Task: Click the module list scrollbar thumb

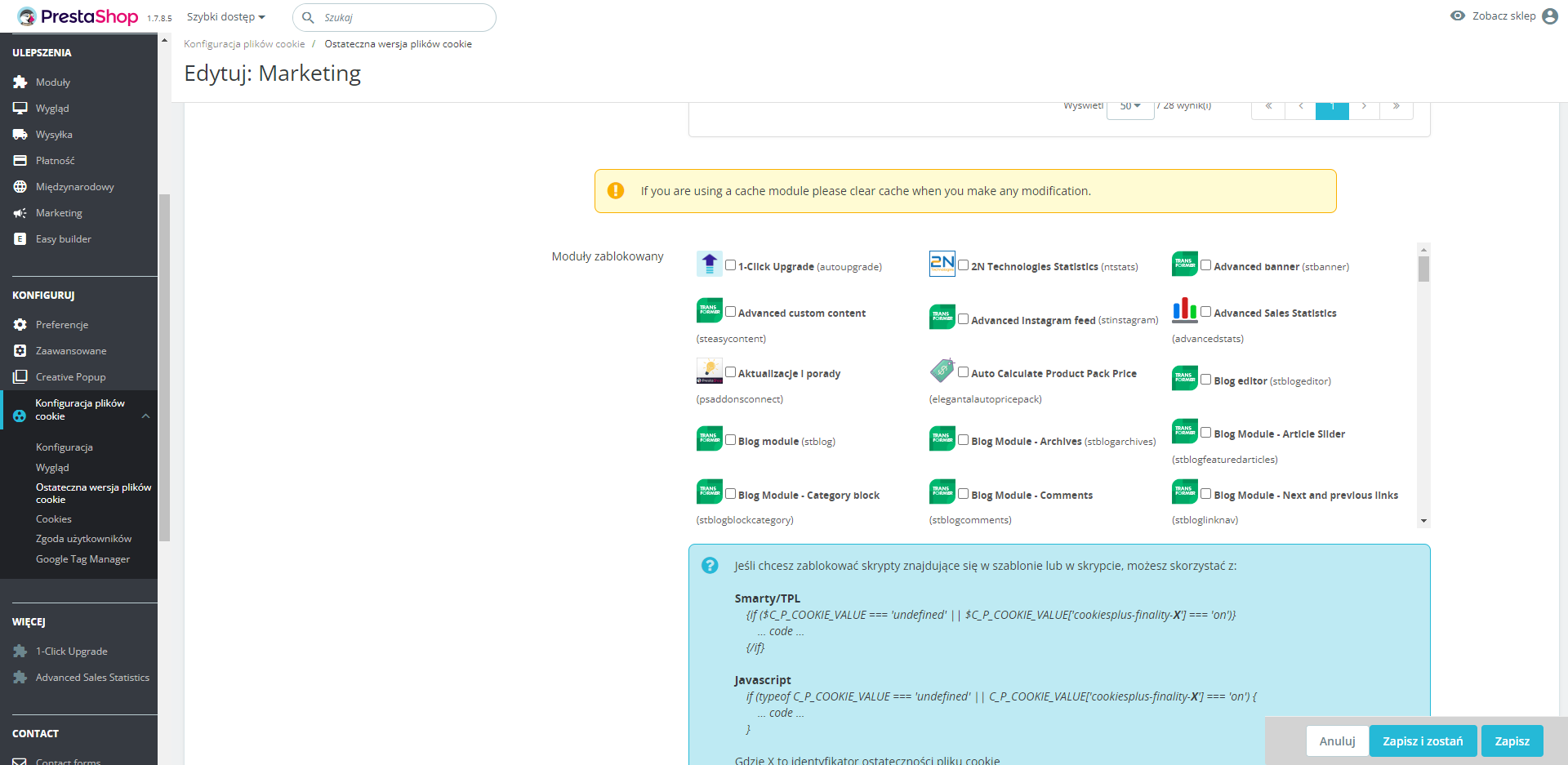Action: [1423, 269]
